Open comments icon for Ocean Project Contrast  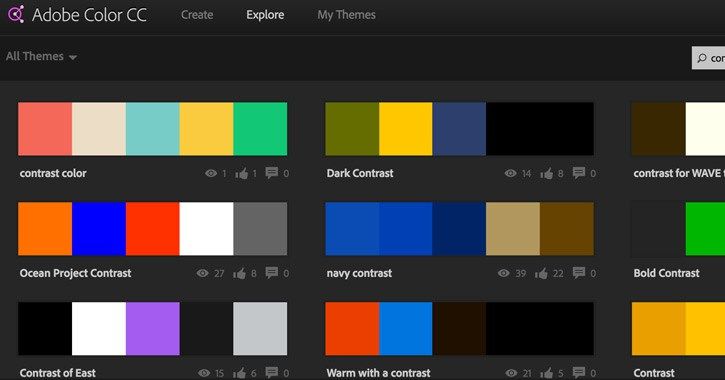[272, 273]
